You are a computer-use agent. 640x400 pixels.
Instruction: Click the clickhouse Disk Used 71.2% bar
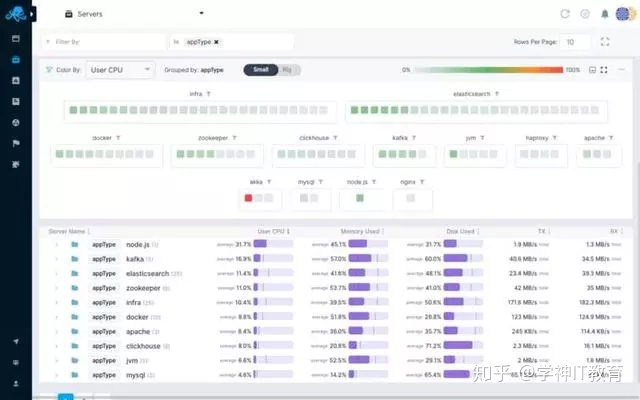point(463,346)
